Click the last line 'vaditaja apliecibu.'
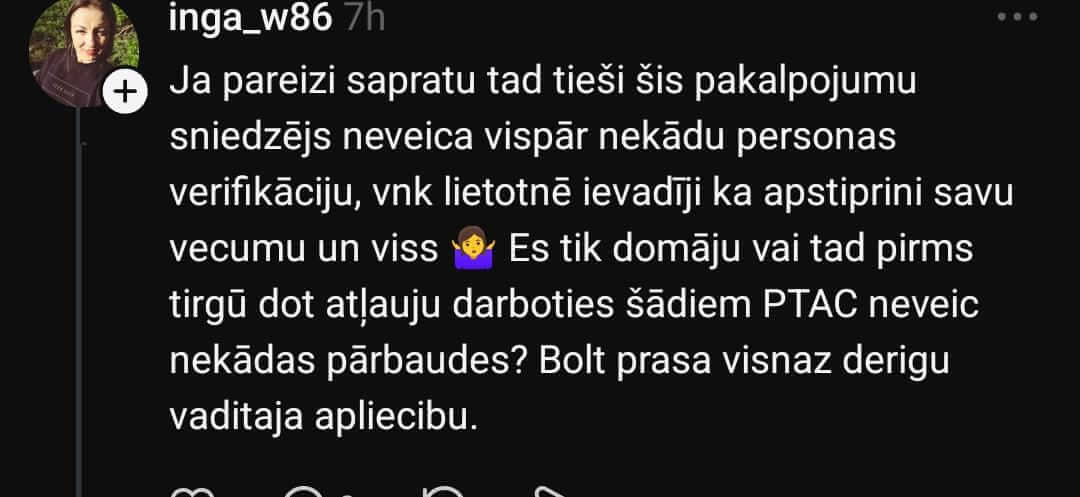Viewport: 1080px width, 497px height. pyautogui.click(x=323, y=417)
